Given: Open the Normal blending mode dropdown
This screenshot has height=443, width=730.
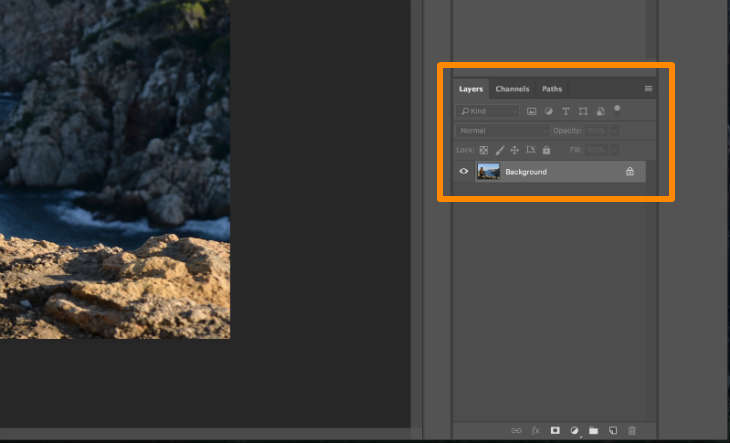Looking at the screenshot, I should click(x=503, y=131).
